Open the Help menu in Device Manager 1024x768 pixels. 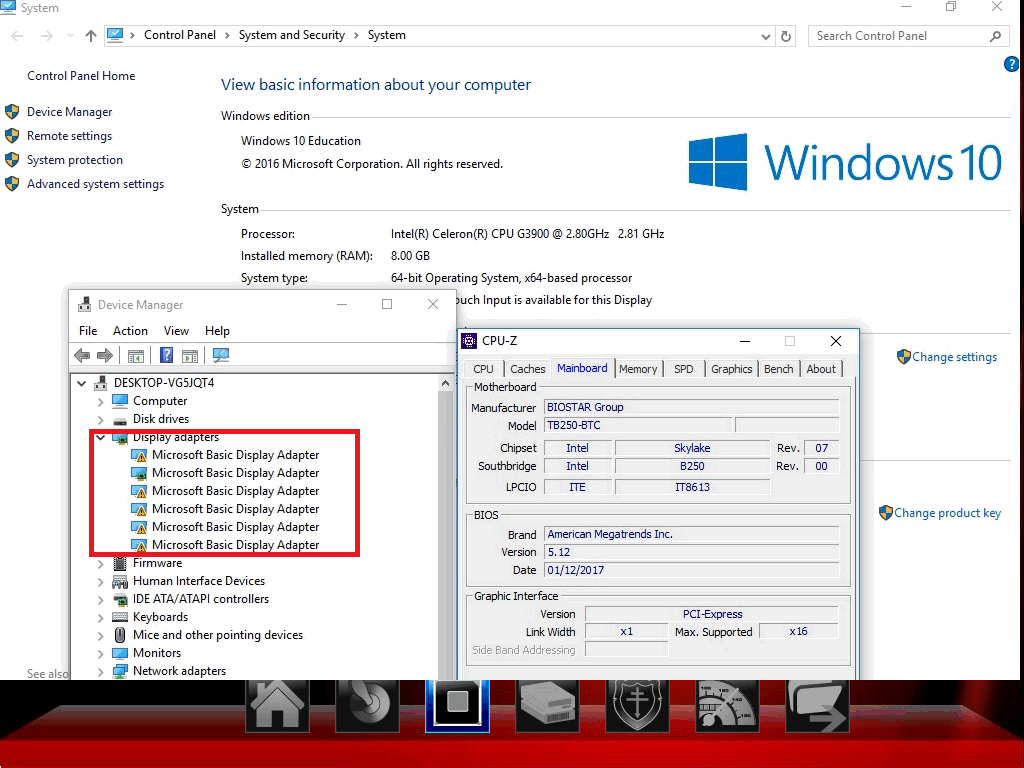tap(217, 331)
